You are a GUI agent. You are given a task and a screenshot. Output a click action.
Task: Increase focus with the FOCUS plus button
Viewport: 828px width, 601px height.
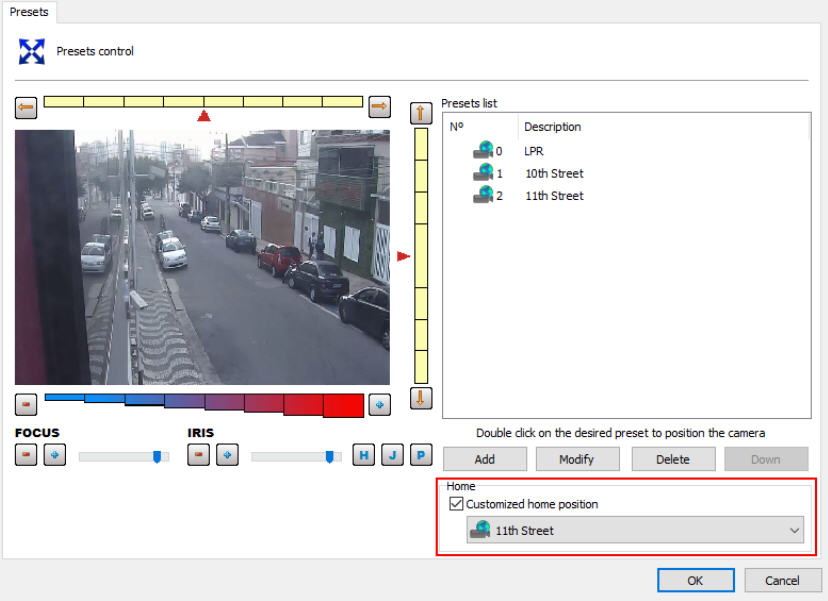(54, 455)
